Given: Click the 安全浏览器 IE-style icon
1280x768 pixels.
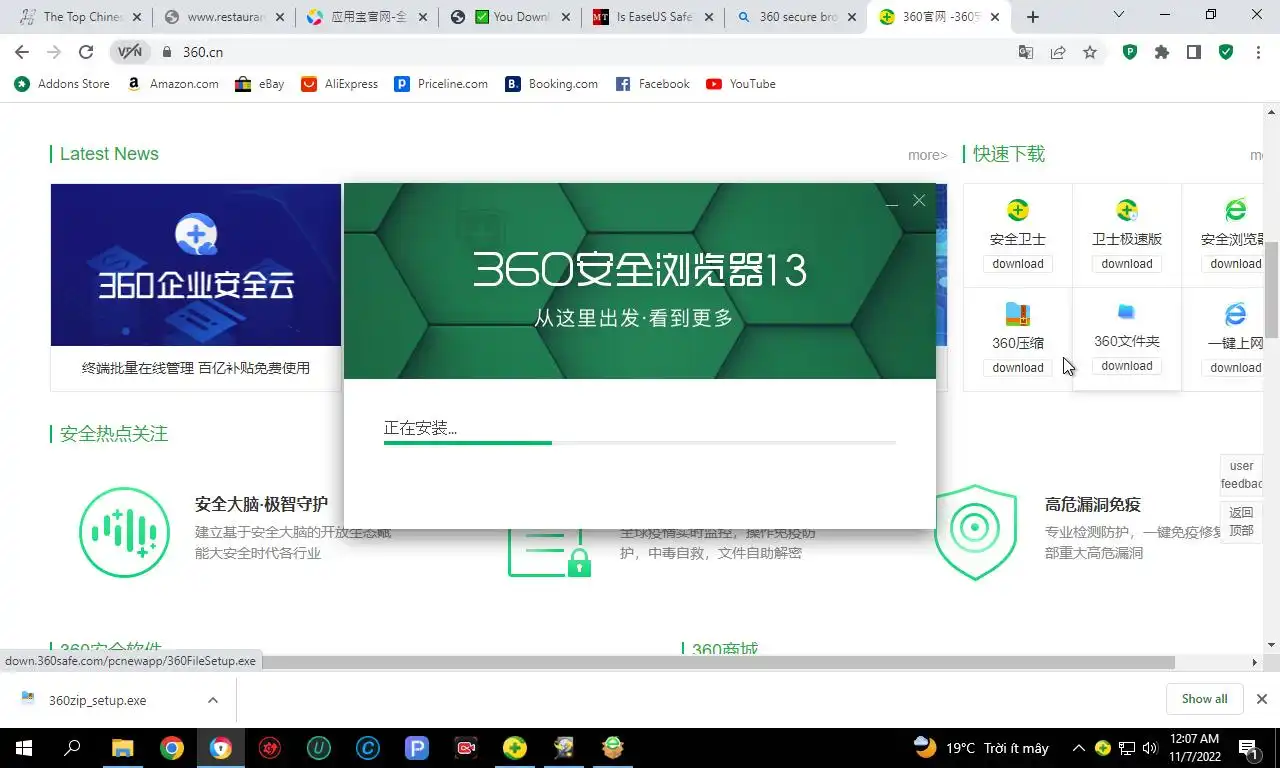Looking at the screenshot, I should pyautogui.click(x=1236, y=210).
